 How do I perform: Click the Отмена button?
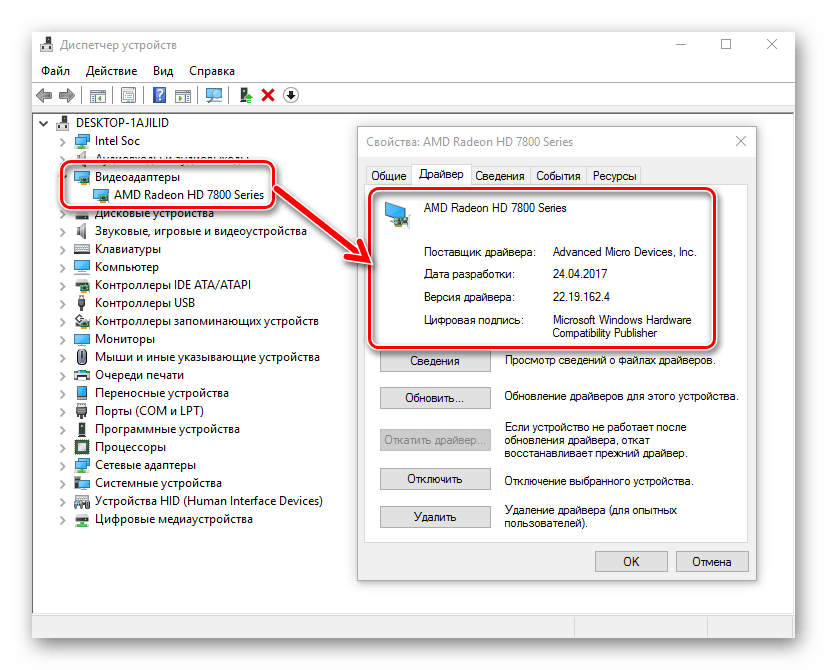[712, 562]
